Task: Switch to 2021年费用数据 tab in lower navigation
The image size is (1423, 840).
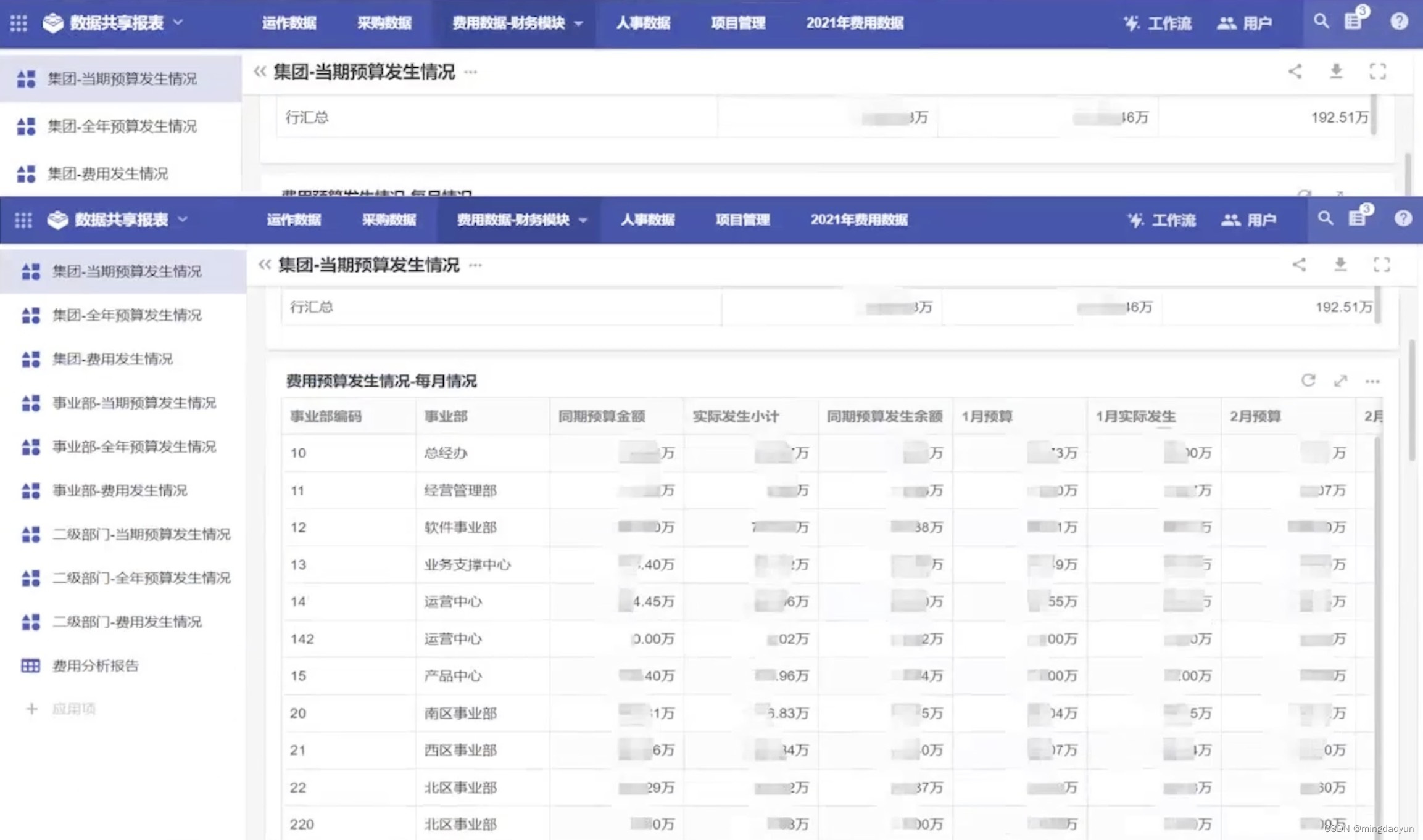Action: (858, 220)
